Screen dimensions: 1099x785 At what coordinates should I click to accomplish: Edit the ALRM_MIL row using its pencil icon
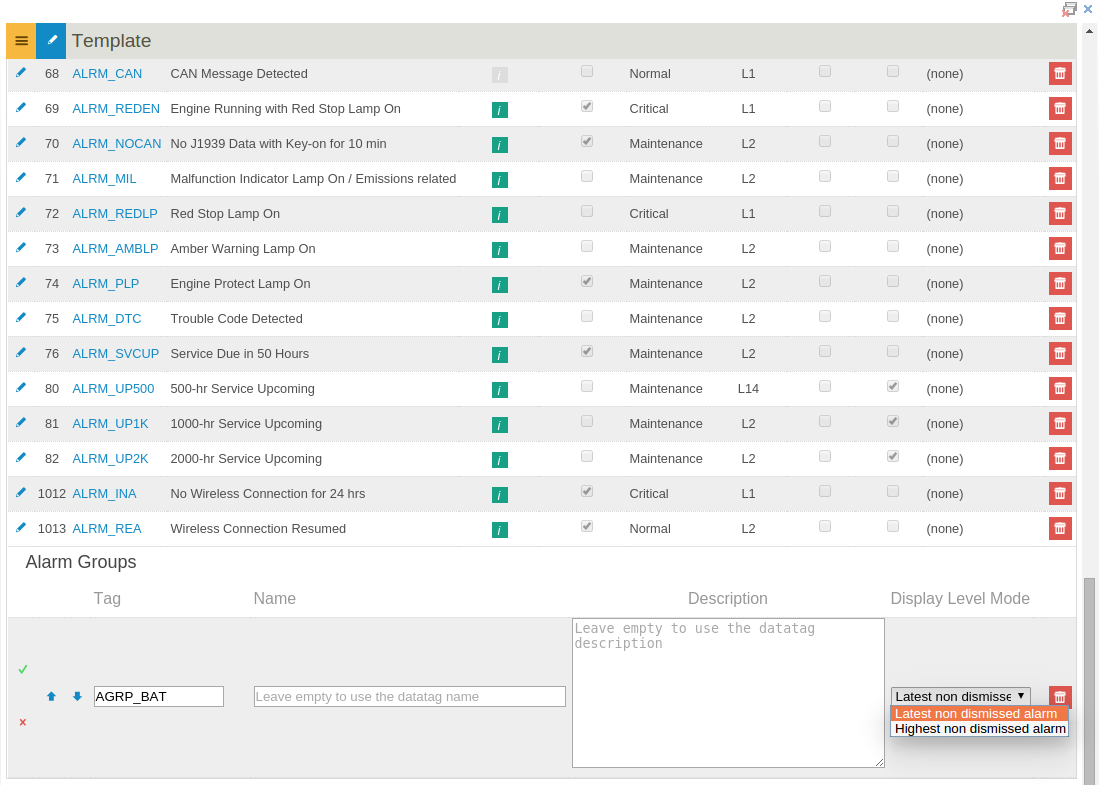(21, 177)
